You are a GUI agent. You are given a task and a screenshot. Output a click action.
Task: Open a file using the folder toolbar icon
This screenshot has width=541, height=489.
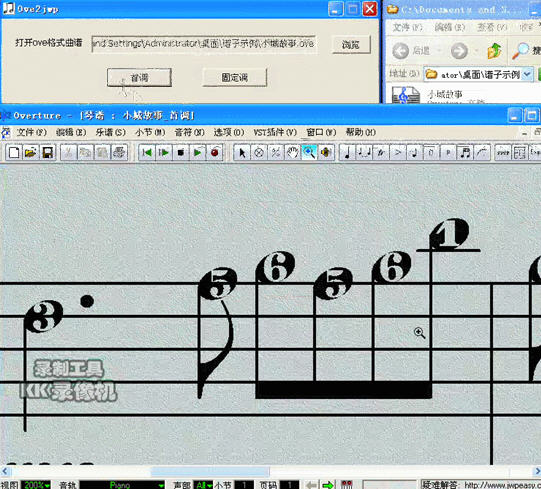click(31, 153)
